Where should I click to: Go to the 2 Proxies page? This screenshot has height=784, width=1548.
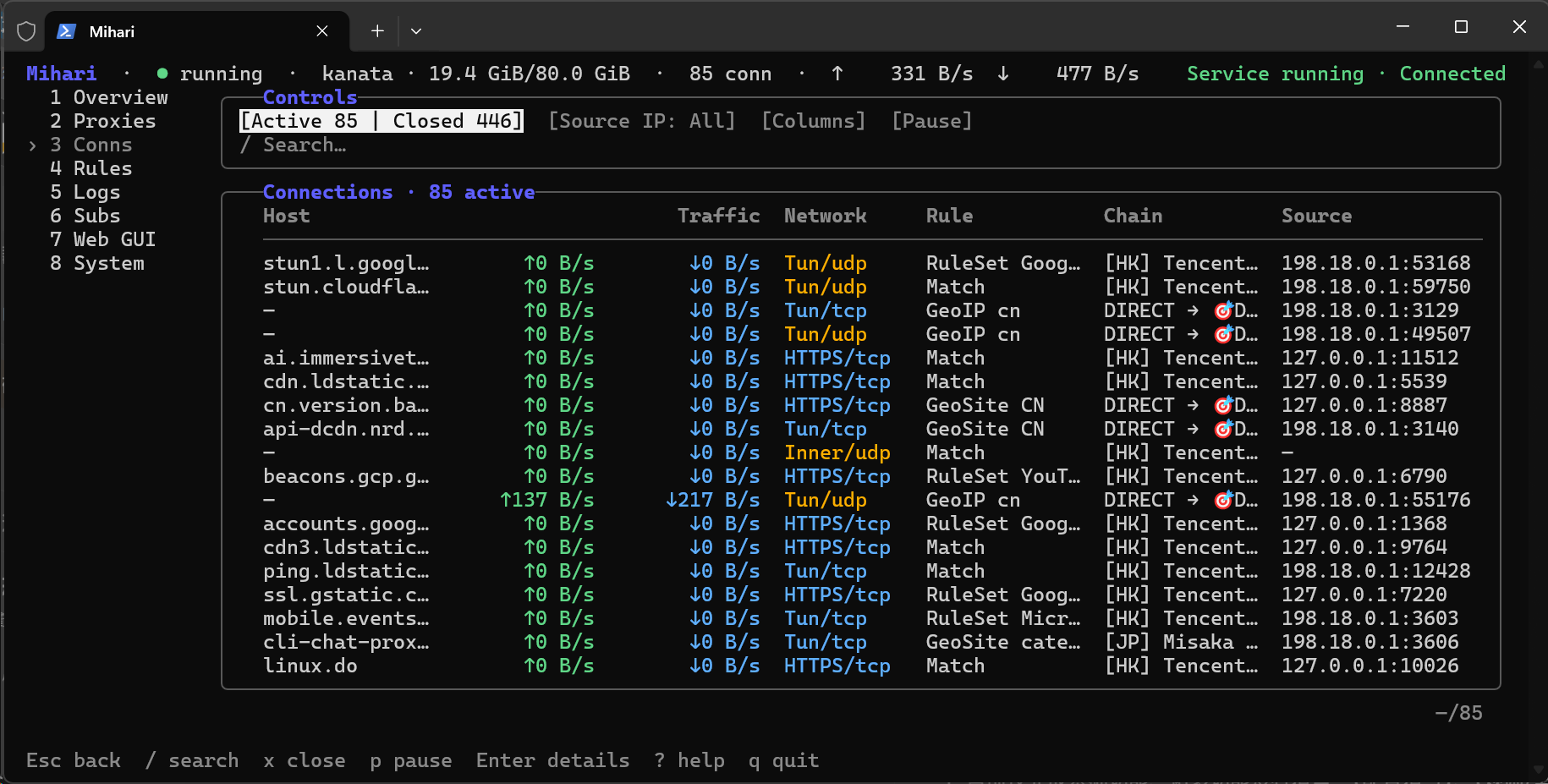pyautogui.click(x=103, y=121)
